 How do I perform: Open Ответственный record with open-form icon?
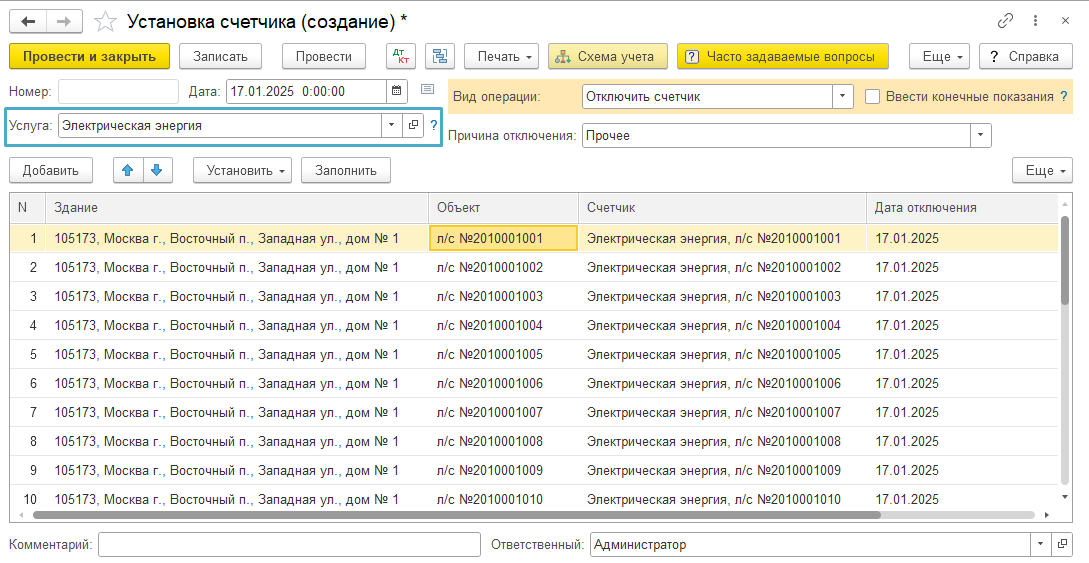[1062, 544]
